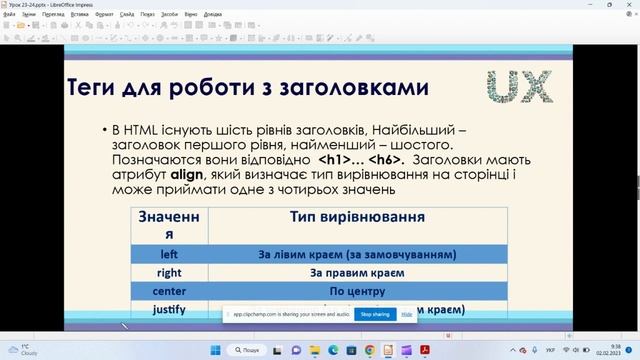640x360 pixels.
Task: Open the Вікно menu
Action: pos(191,14)
